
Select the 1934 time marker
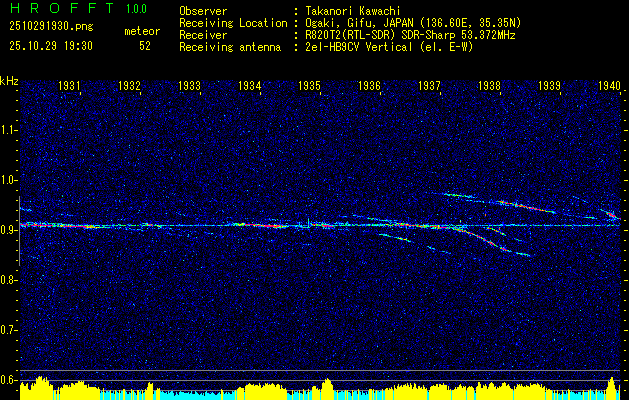pyautogui.click(x=249, y=85)
